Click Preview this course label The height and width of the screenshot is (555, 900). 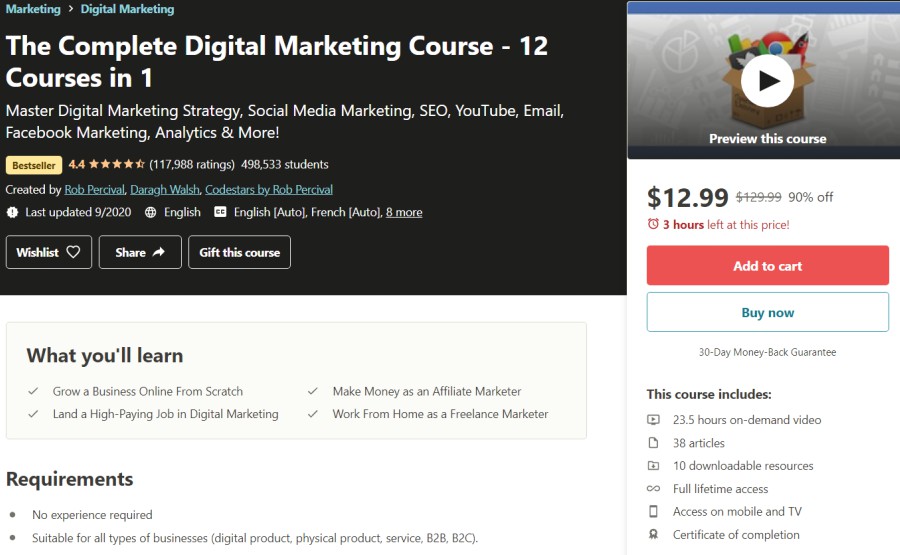coord(767,139)
